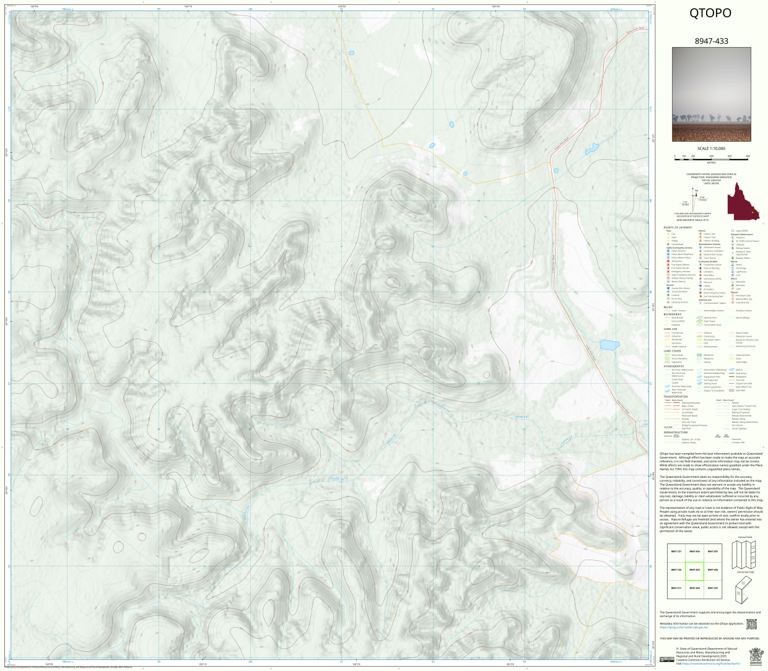This screenshot has height=671, width=768.
Task: Click the LAND USE legend heading
Action: [x=670, y=329]
